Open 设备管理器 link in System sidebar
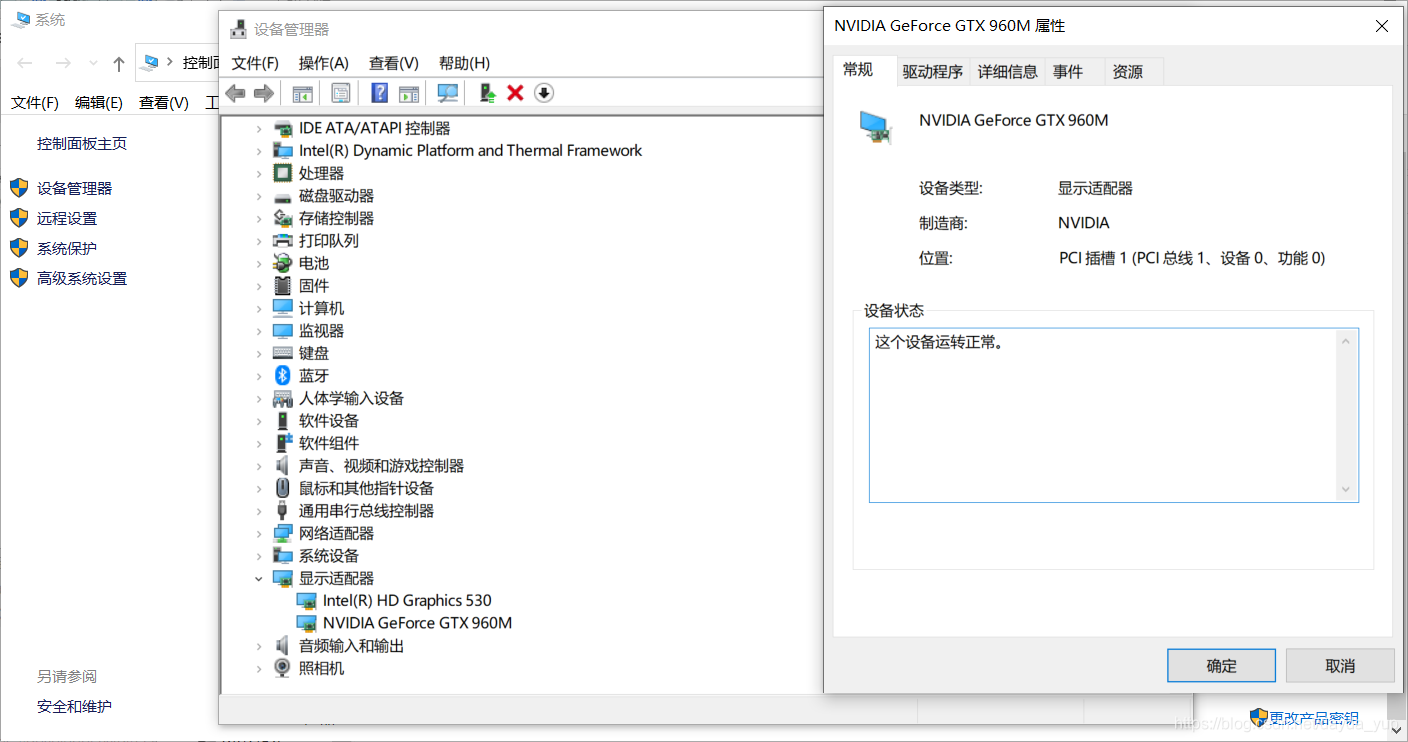Screen dimensions: 1408x742 [74, 188]
